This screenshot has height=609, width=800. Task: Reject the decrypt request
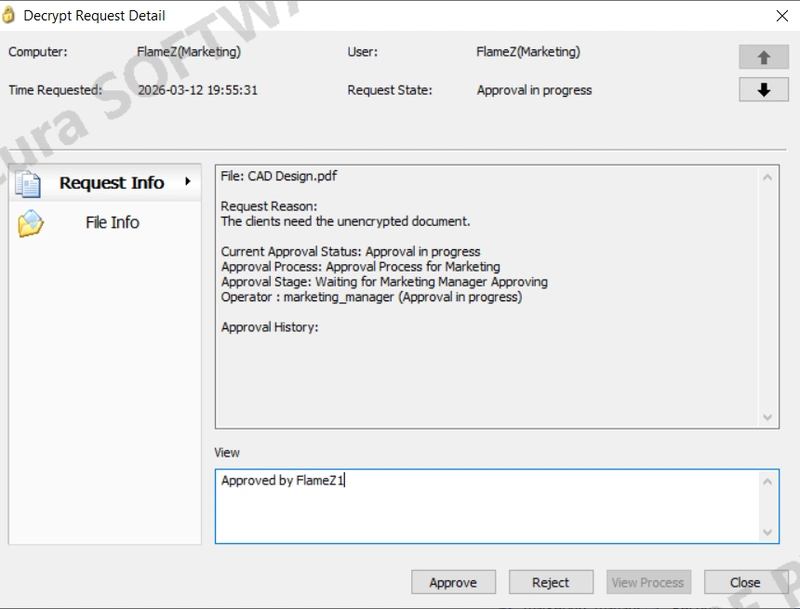point(551,582)
